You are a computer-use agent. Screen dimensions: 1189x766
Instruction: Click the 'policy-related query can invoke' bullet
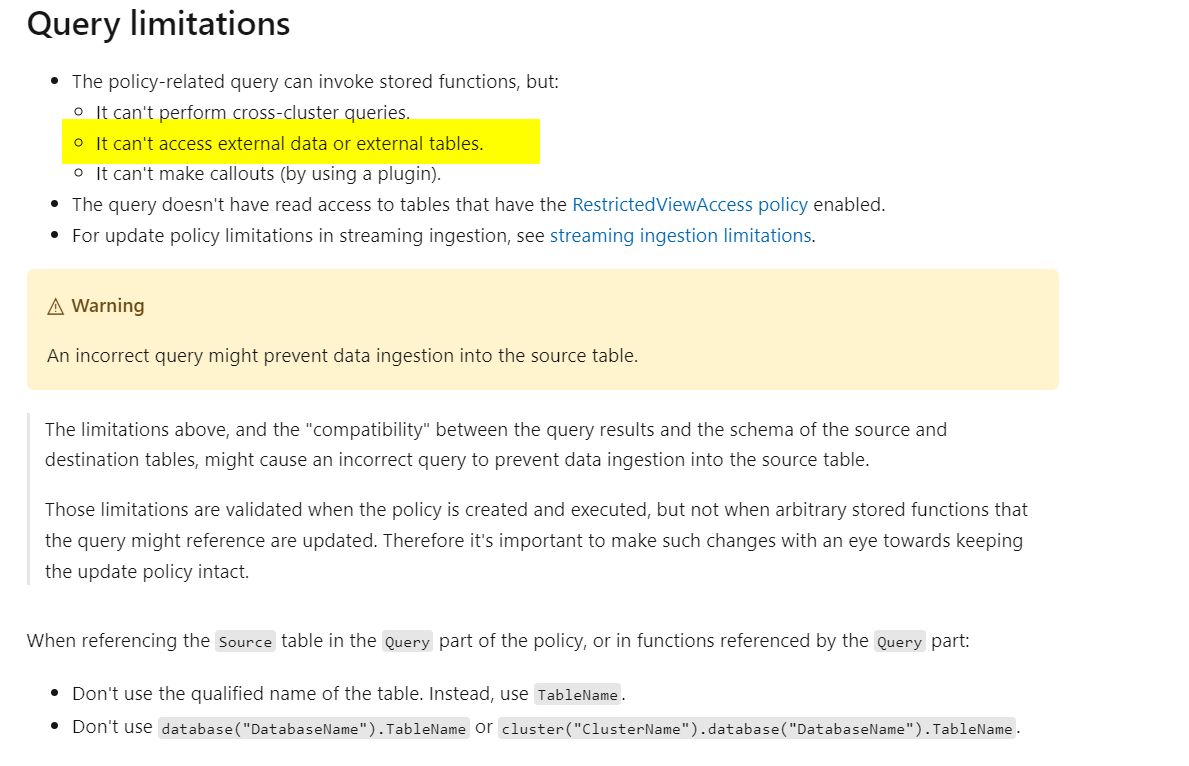pyautogui.click(x=315, y=82)
